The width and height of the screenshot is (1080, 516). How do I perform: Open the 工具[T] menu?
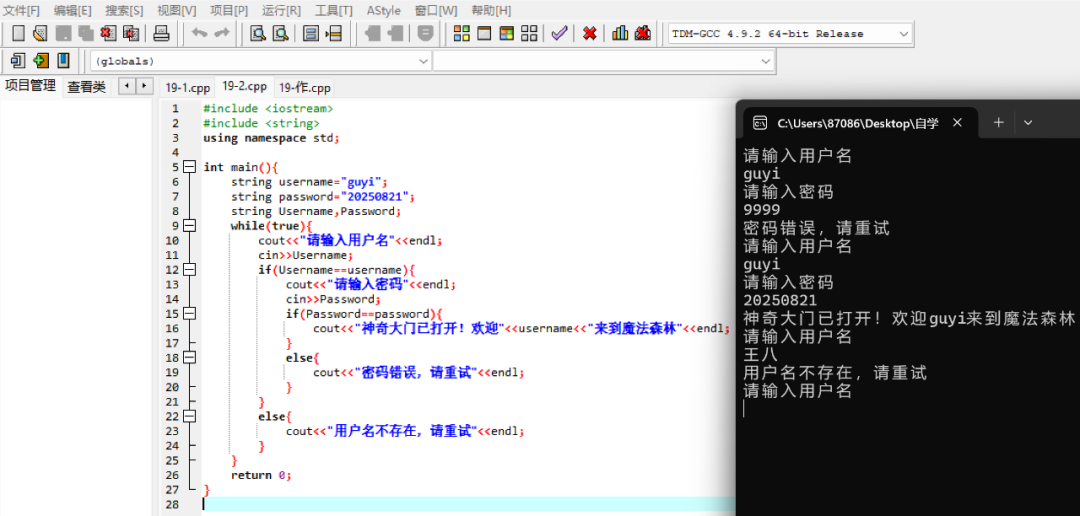(x=334, y=10)
